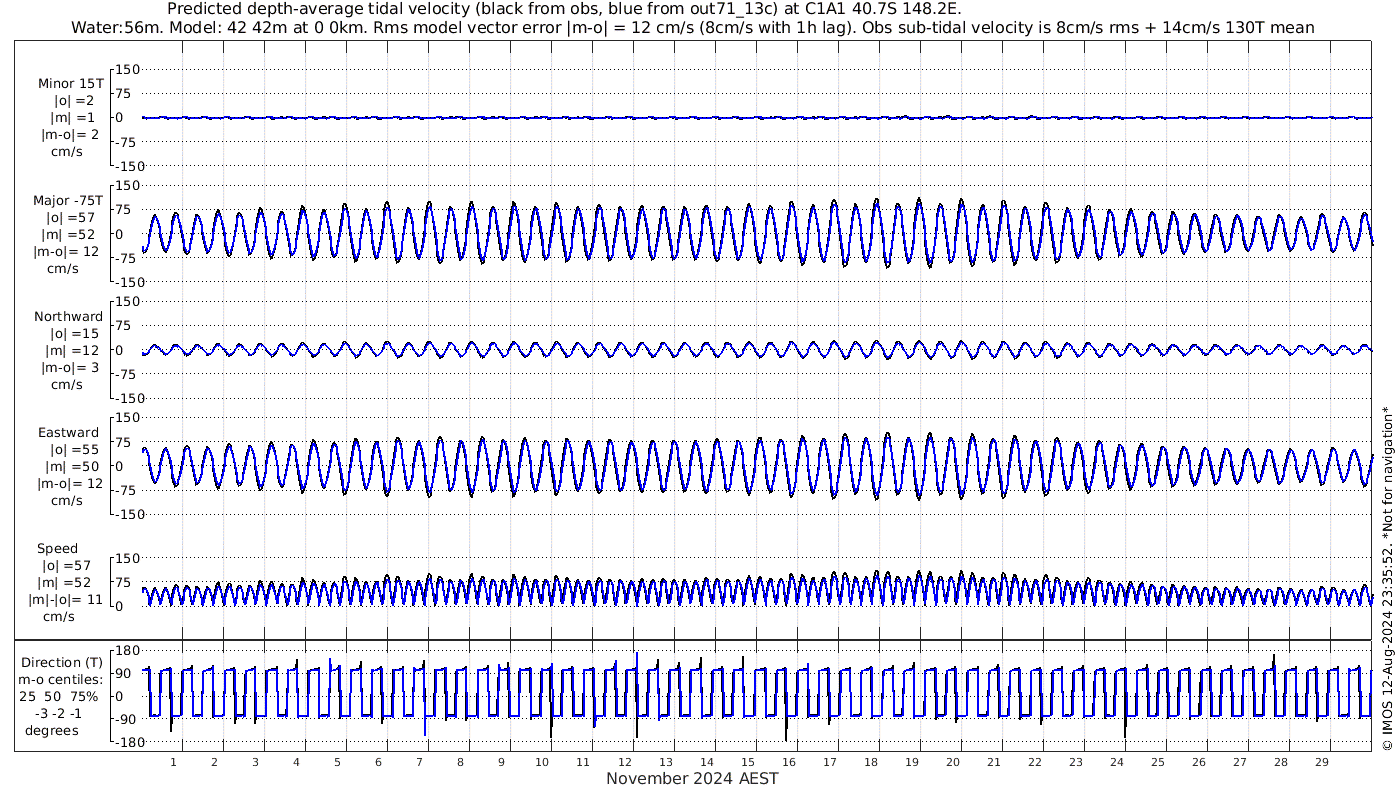Click day 15 on the date axis

pyautogui.click(x=747, y=762)
